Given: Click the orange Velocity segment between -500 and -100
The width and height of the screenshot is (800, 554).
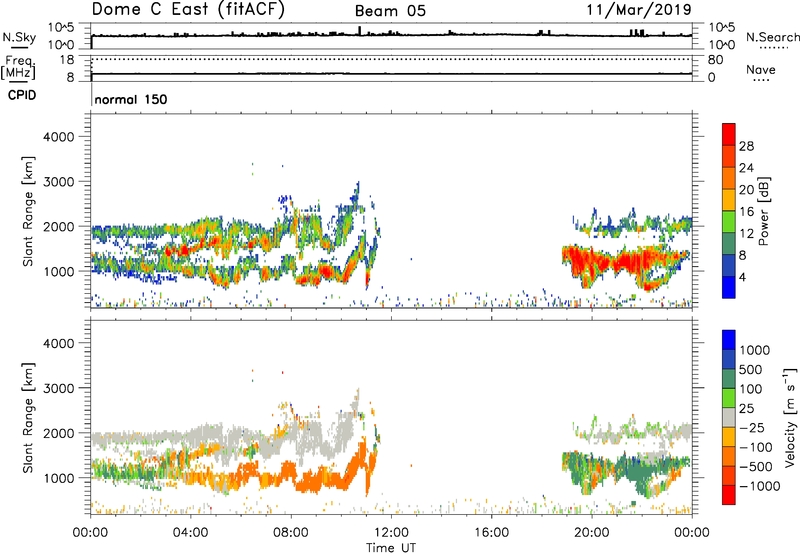Looking at the screenshot, I should (x=729, y=457).
